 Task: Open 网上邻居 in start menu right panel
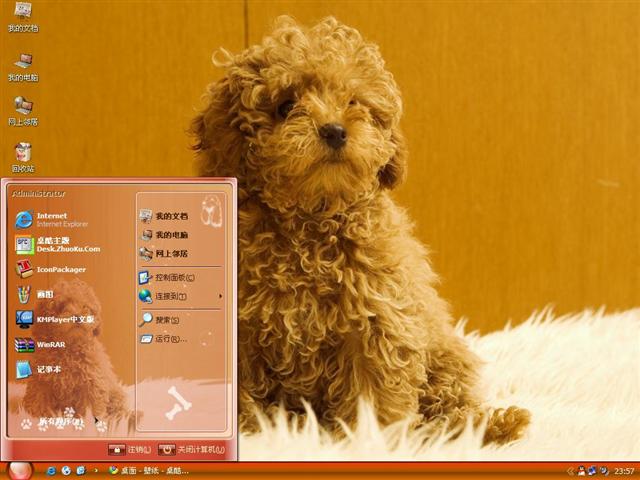click(164, 253)
